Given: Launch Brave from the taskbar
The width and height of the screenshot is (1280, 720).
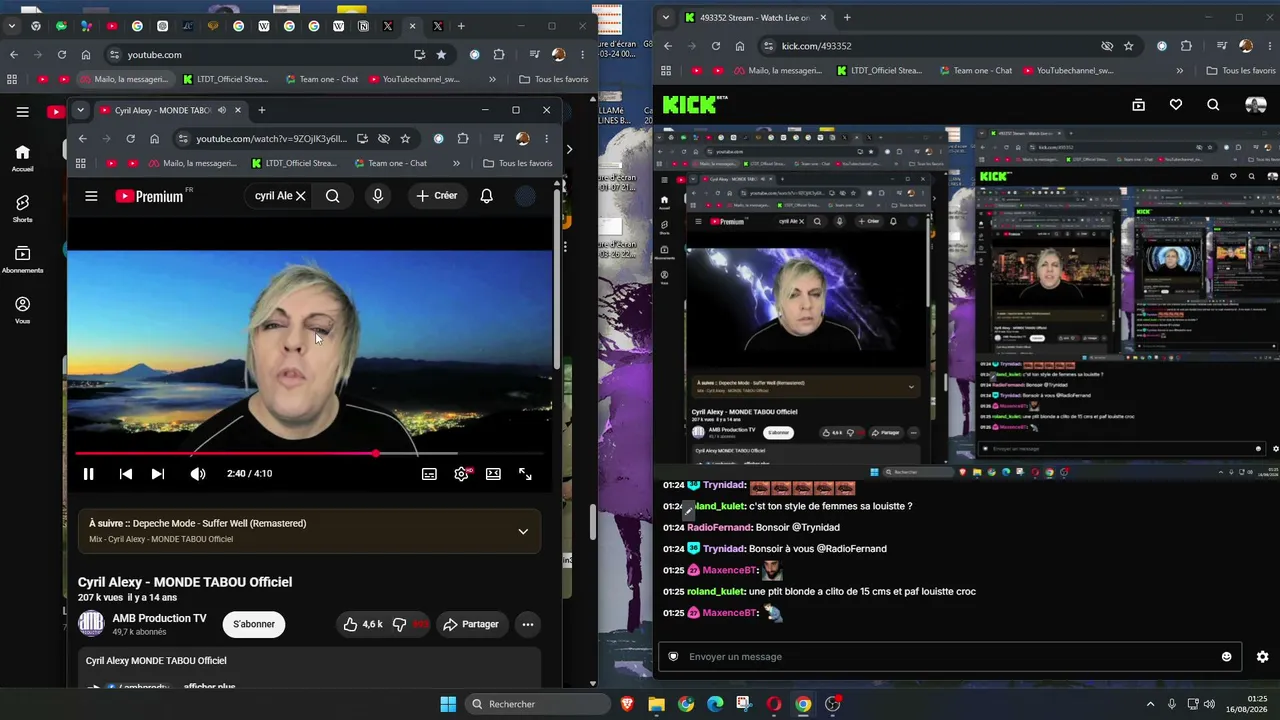Looking at the screenshot, I should pyautogui.click(x=627, y=704).
